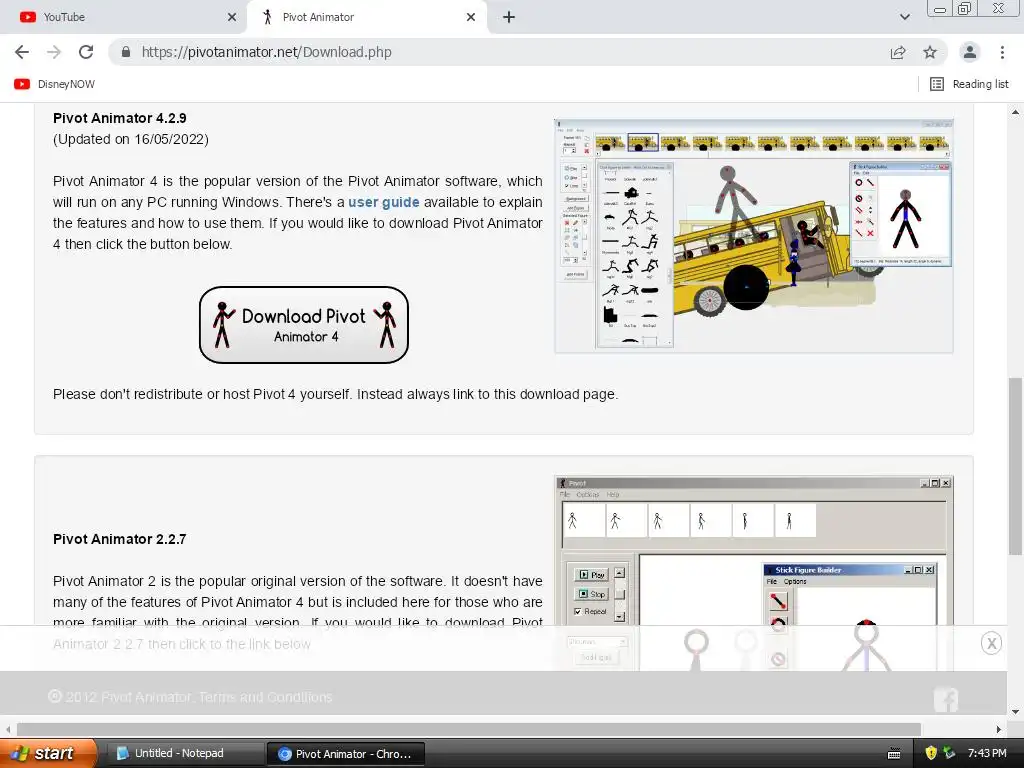Viewport: 1024px width, 768px height.
Task: View site security lock info
Action: tap(126, 52)
